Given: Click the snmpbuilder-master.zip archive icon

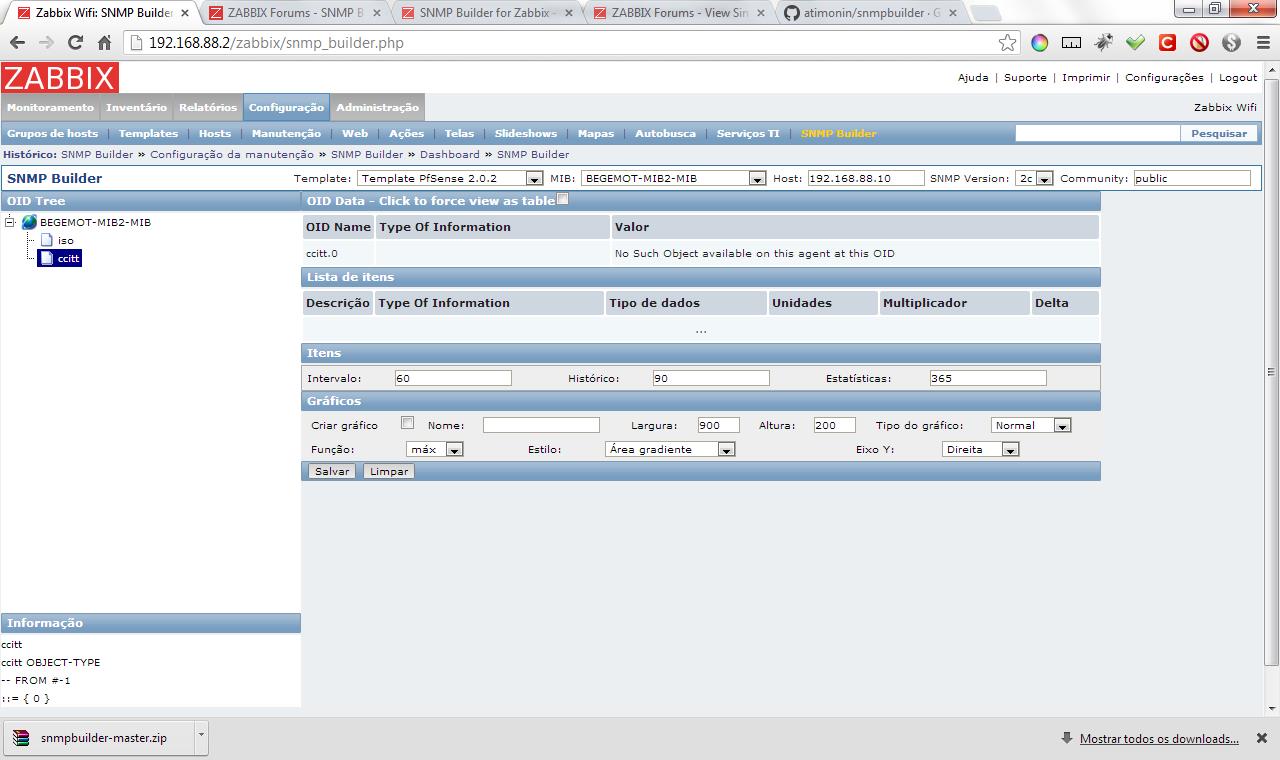Looking at the screenshot, I should 21,738.
